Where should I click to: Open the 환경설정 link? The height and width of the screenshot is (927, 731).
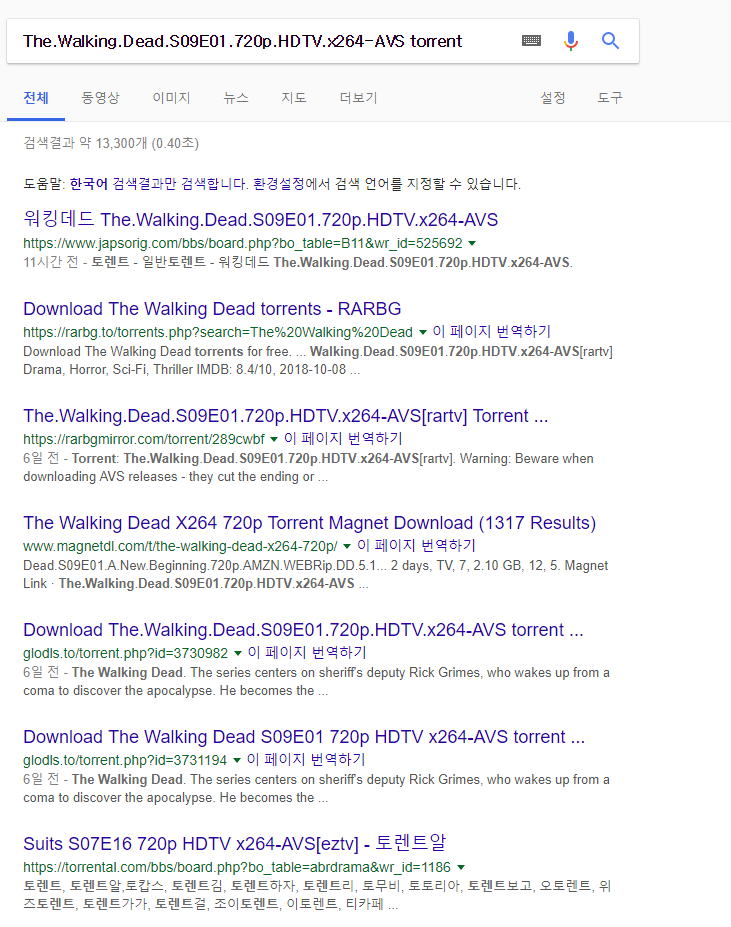(x=278, y=184)
